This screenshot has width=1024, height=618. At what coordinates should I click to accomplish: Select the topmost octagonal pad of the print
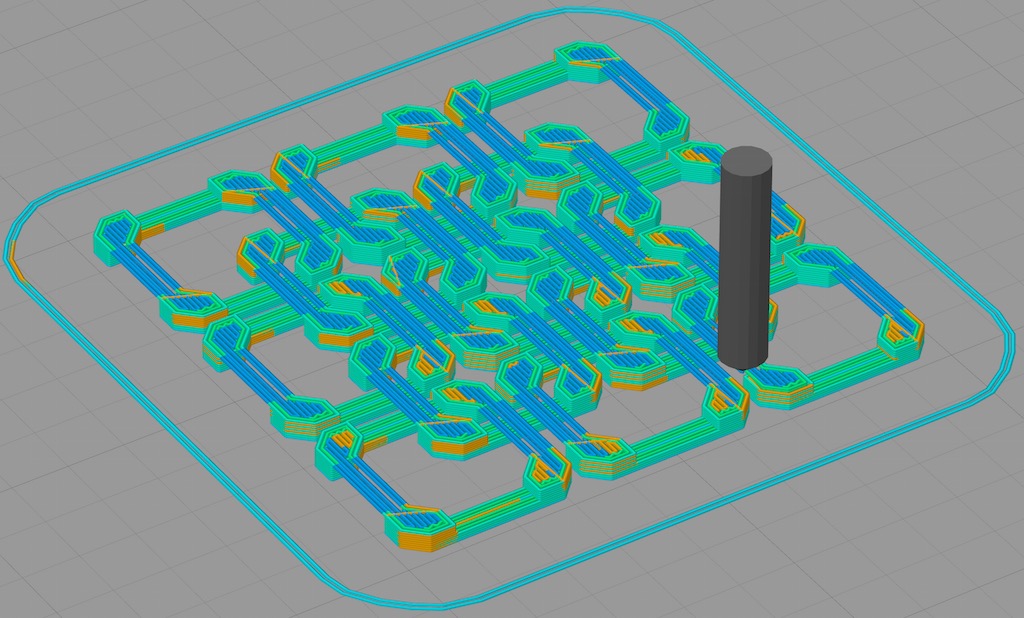click(583, 62)
